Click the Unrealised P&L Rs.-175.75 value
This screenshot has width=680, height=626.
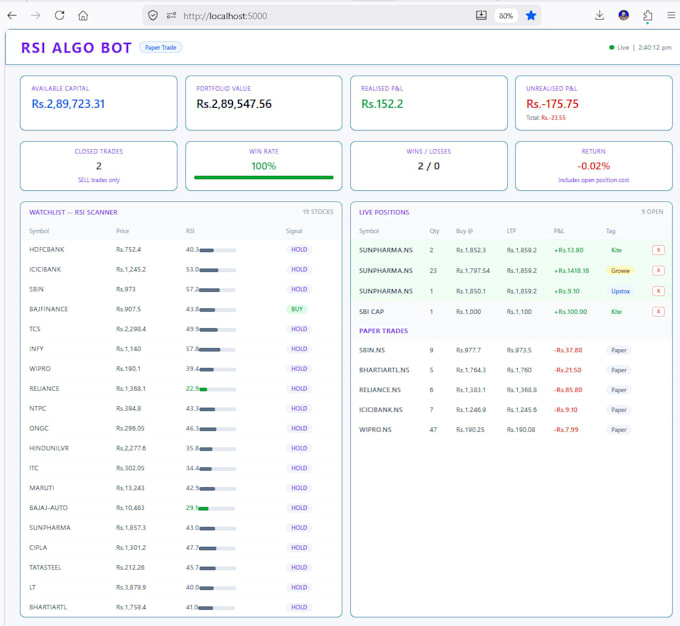552,104
